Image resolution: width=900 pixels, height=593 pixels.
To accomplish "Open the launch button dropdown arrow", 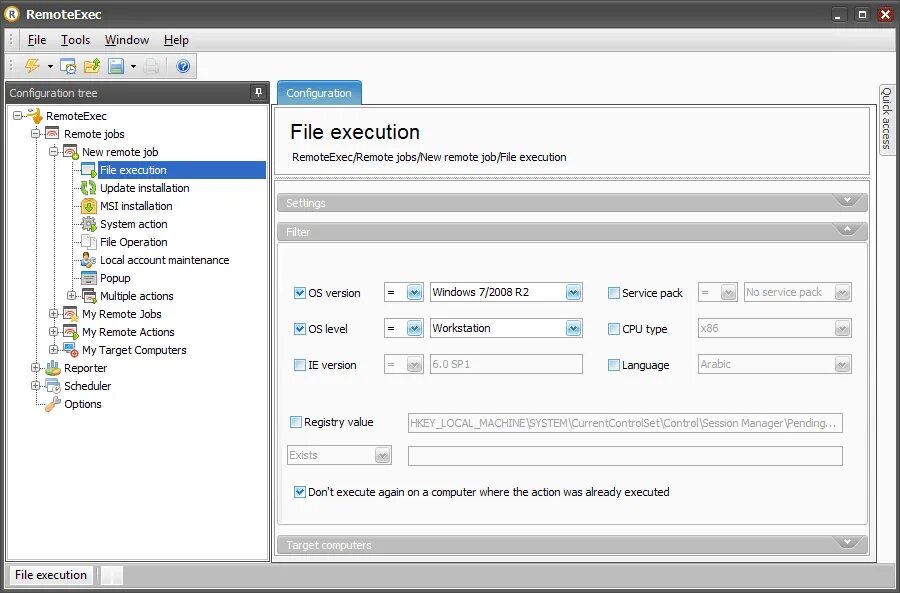I will pyautogui.click(x=50, y=67).
